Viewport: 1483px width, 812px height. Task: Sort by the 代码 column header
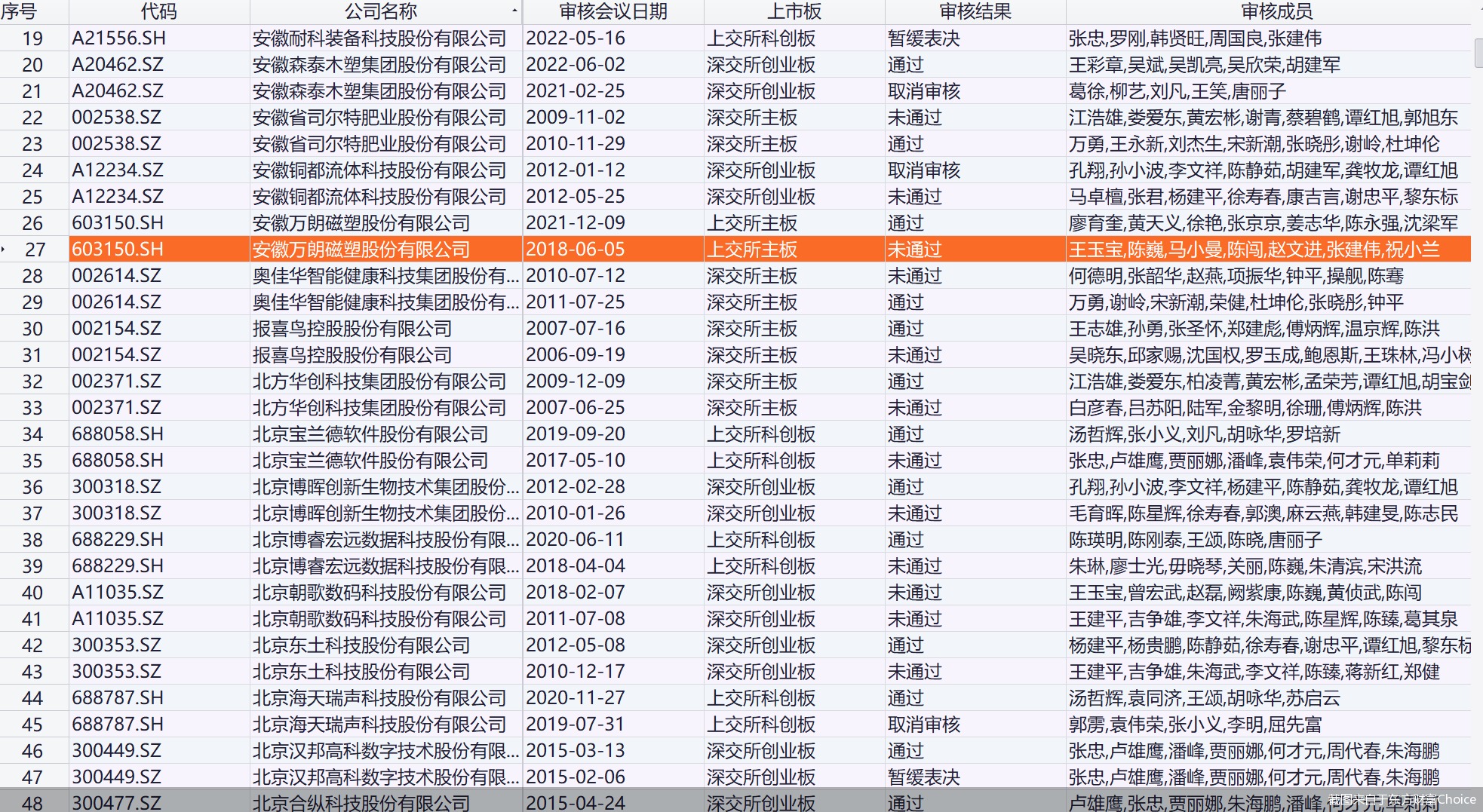[158, 11]
